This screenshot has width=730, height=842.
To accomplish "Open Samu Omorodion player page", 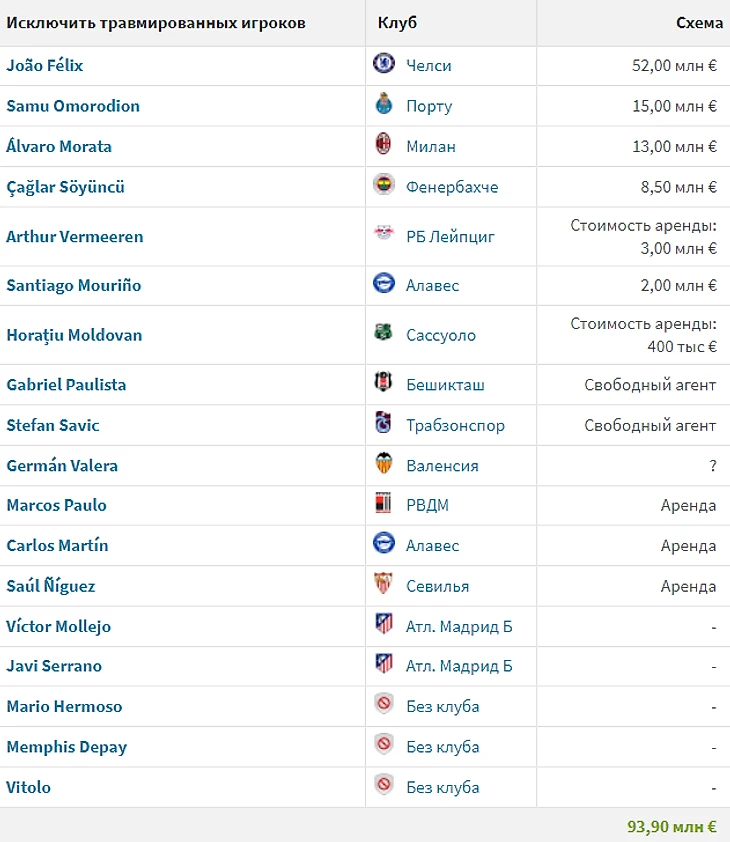I will (73, 106).
